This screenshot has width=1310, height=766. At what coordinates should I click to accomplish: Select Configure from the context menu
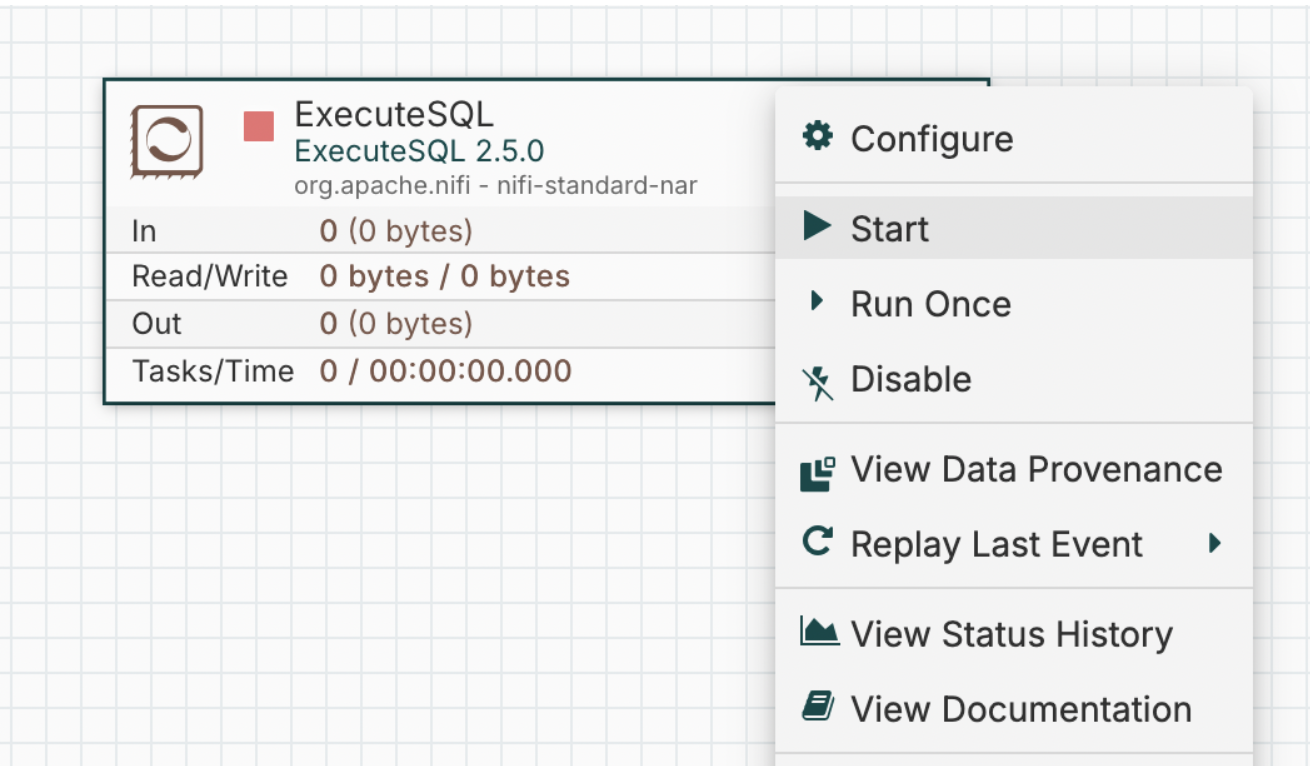[930, 138]
